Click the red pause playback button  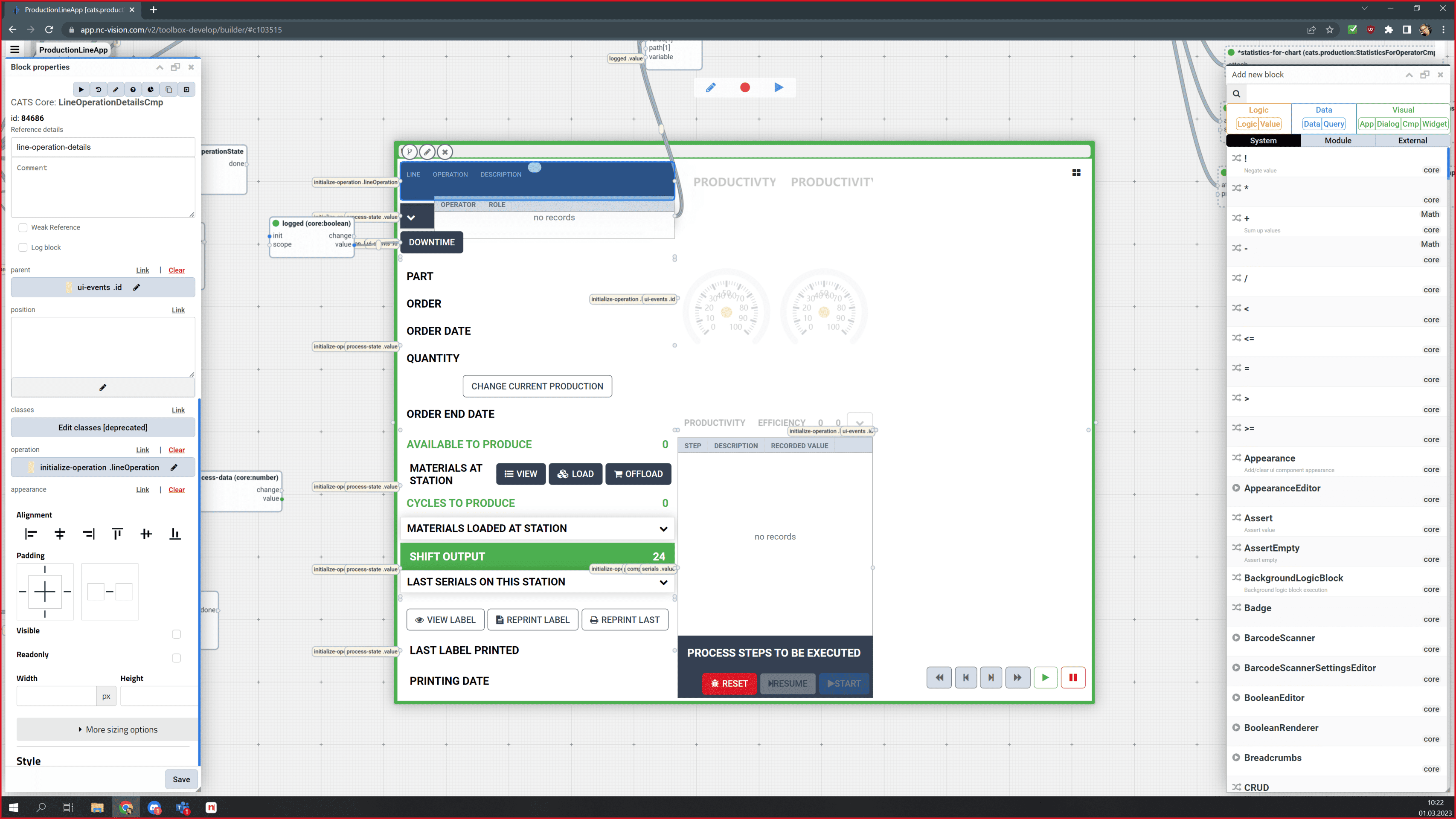[x=1073, y=678]
